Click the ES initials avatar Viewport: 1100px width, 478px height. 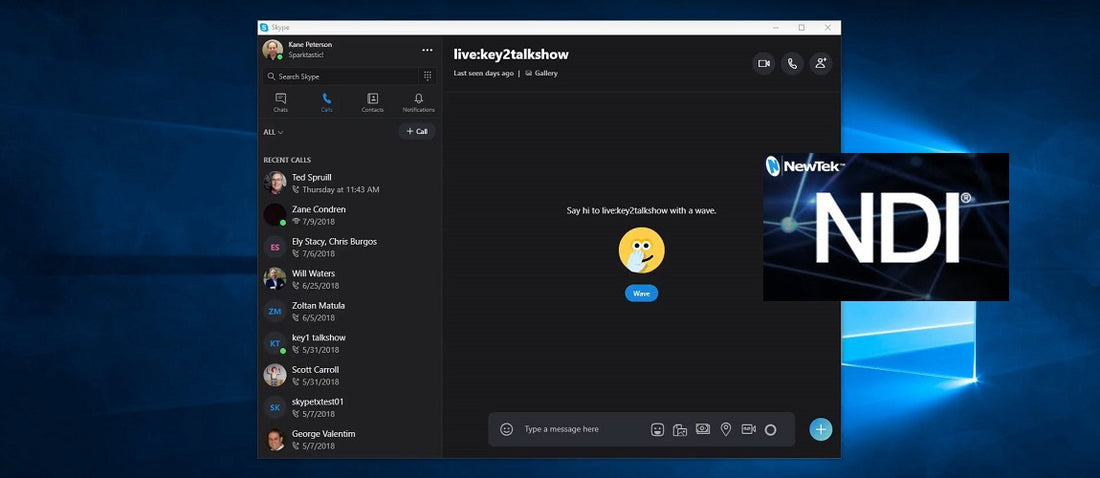(275, 247)
